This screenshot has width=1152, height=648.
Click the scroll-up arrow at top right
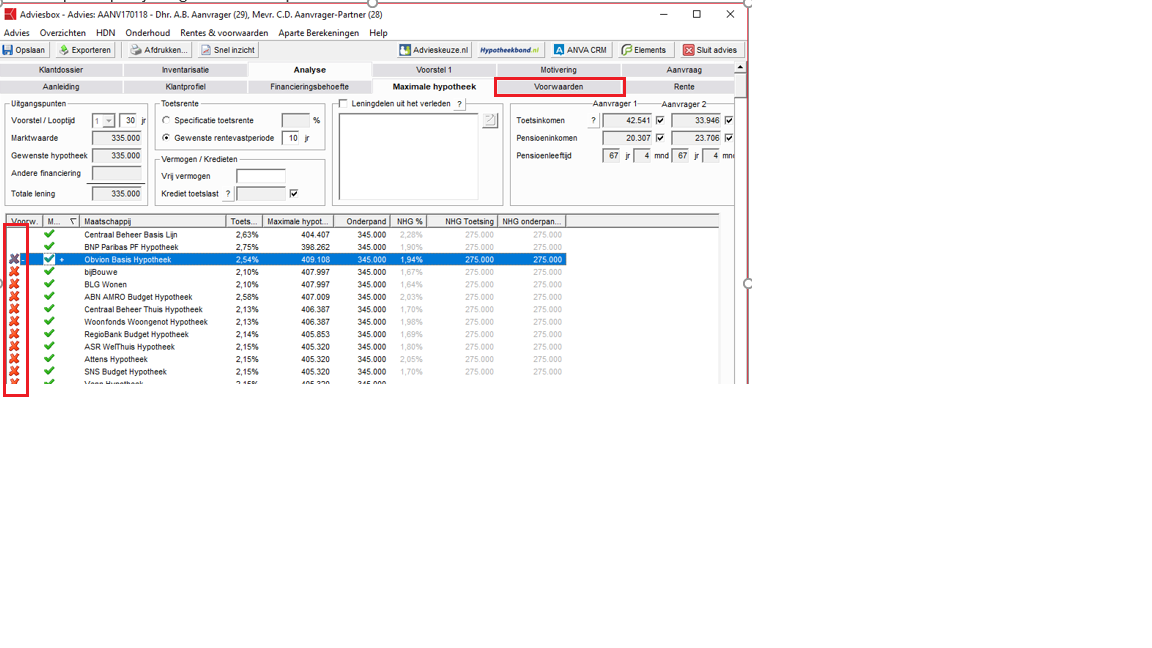(740, 68)
